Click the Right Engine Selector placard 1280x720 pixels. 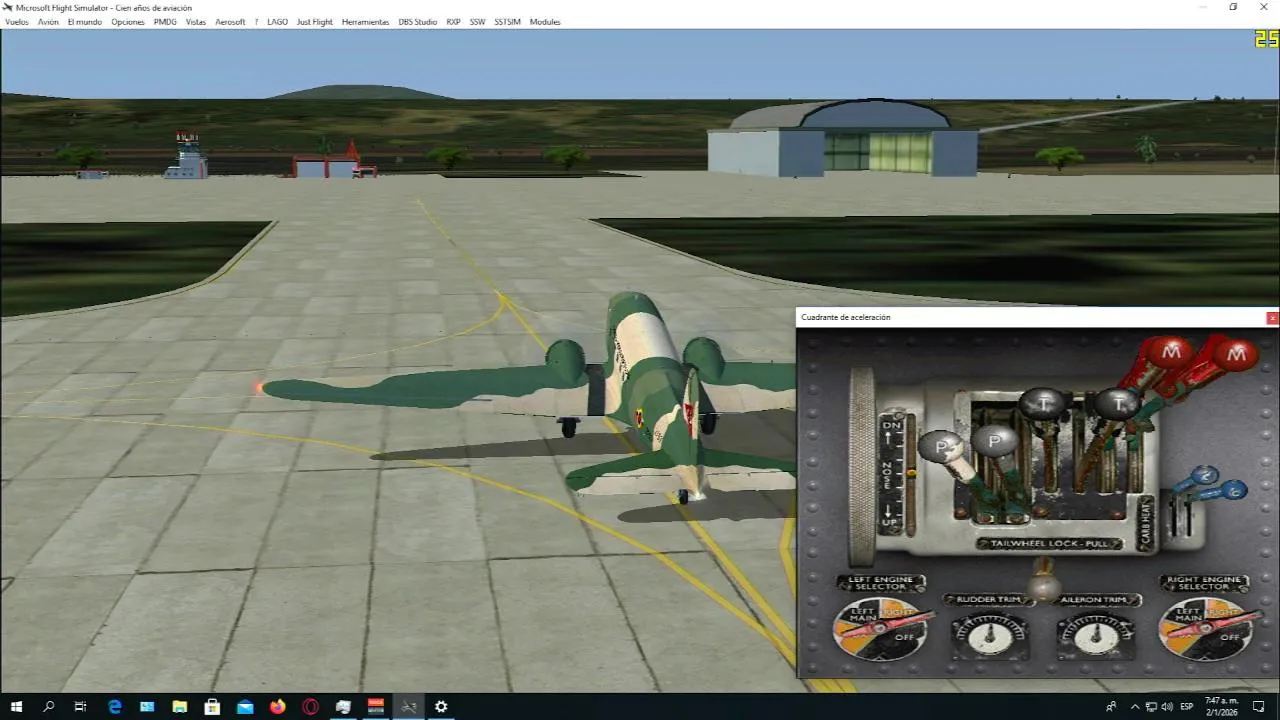(x=1205, y=582)
